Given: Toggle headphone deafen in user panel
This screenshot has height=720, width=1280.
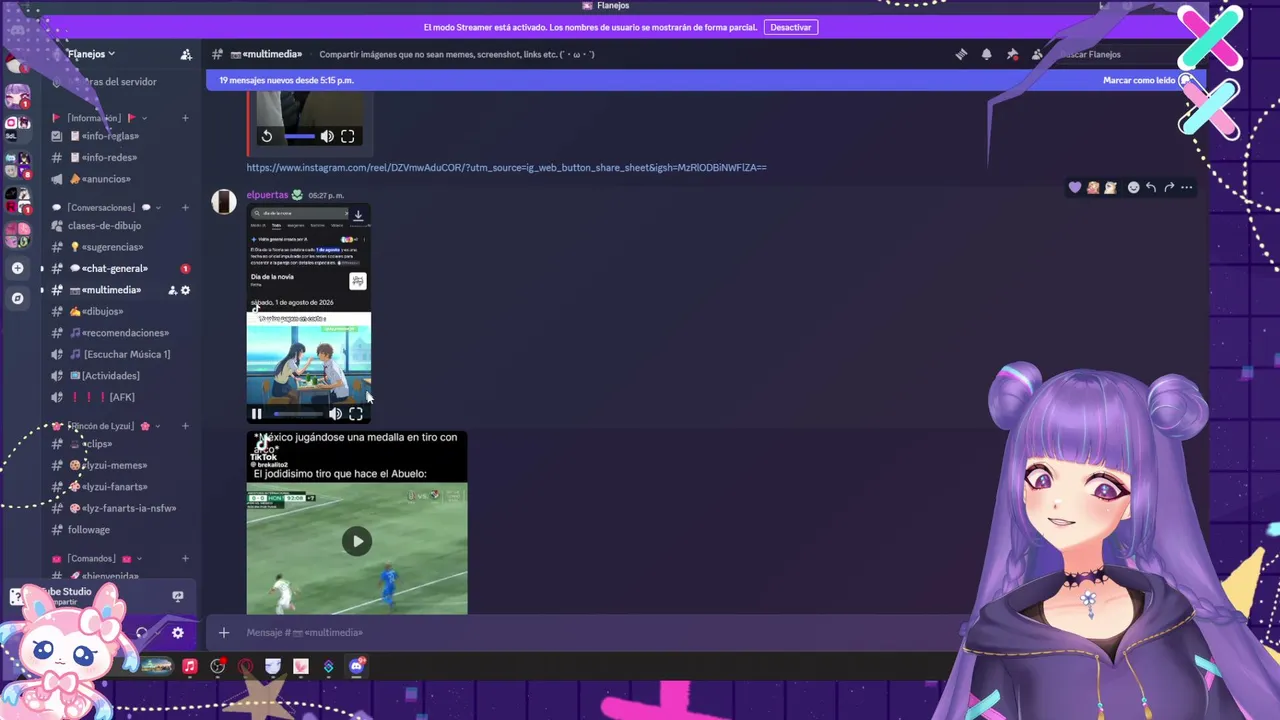Looking at the screenshot, I should pos(142,633).
